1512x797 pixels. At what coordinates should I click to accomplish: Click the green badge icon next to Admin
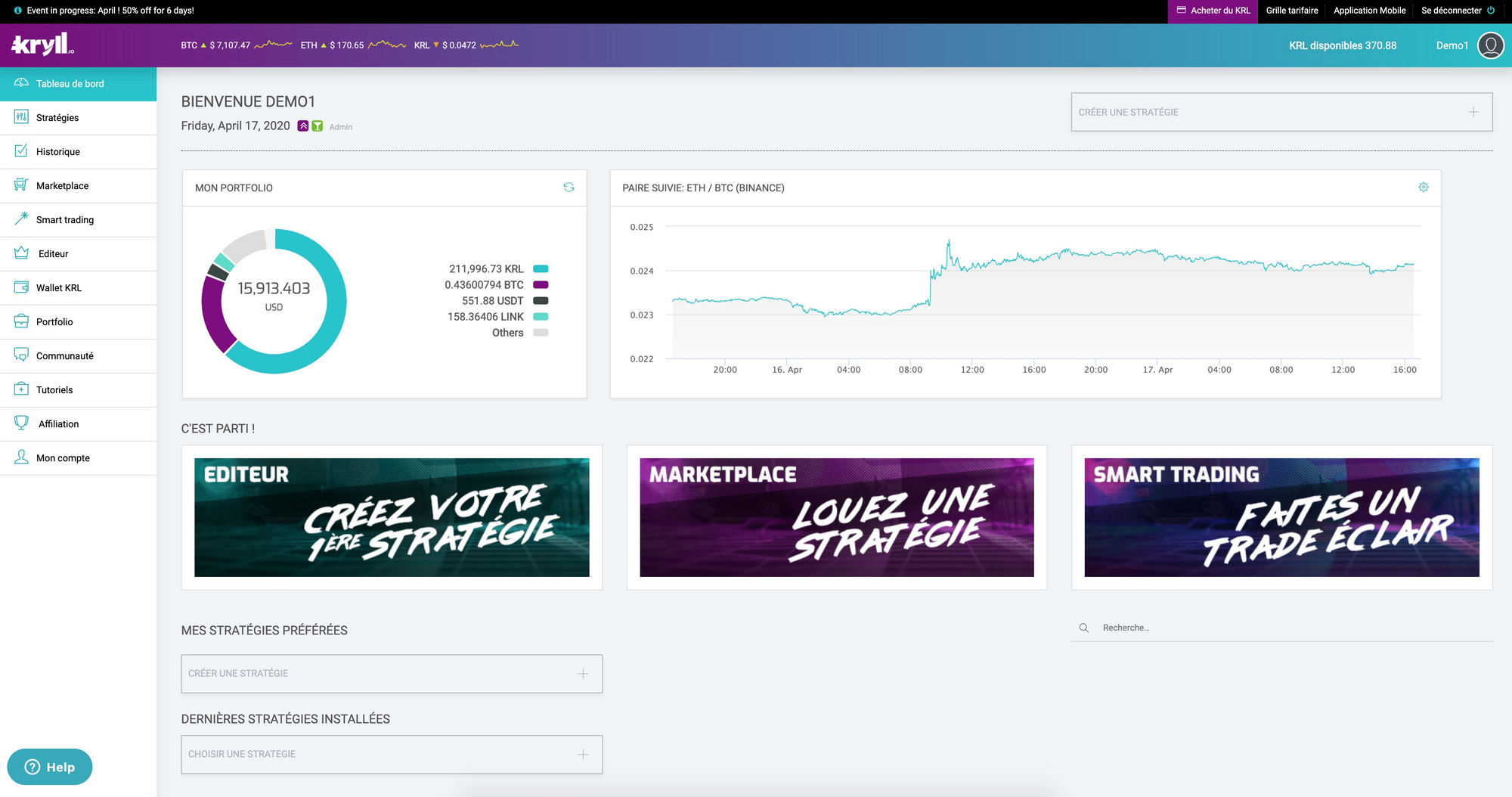point(318,126)
